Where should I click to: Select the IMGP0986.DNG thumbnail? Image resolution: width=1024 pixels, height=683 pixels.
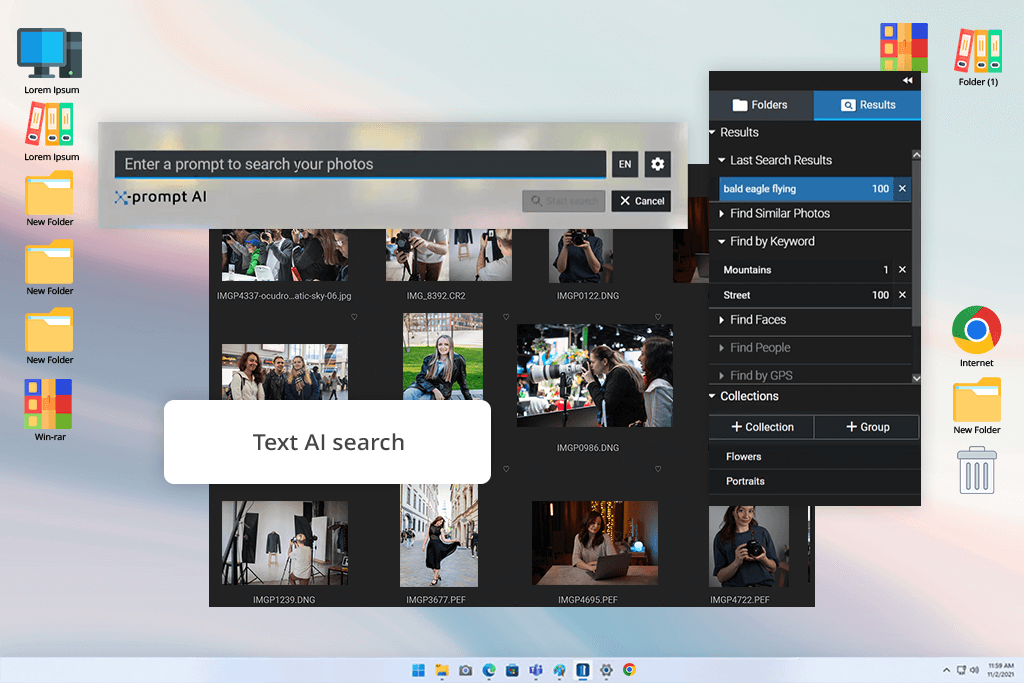594,375
